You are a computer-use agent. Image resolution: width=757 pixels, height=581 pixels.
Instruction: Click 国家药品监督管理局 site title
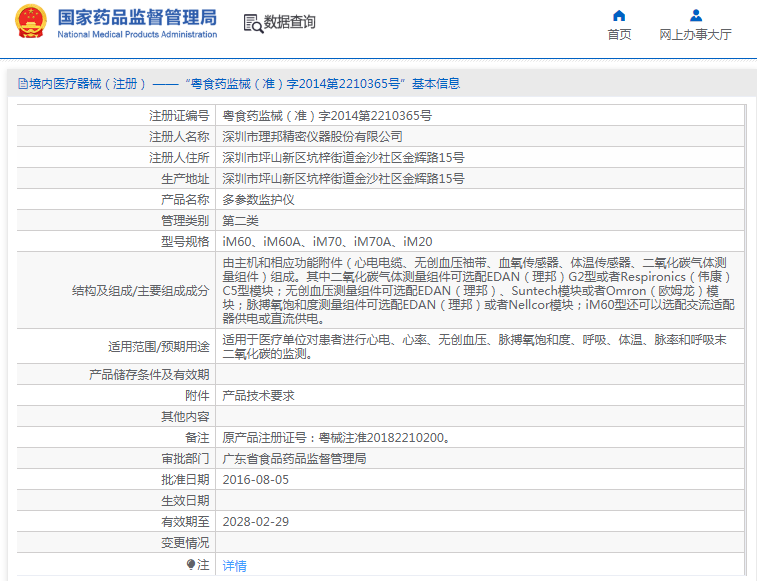137,17
